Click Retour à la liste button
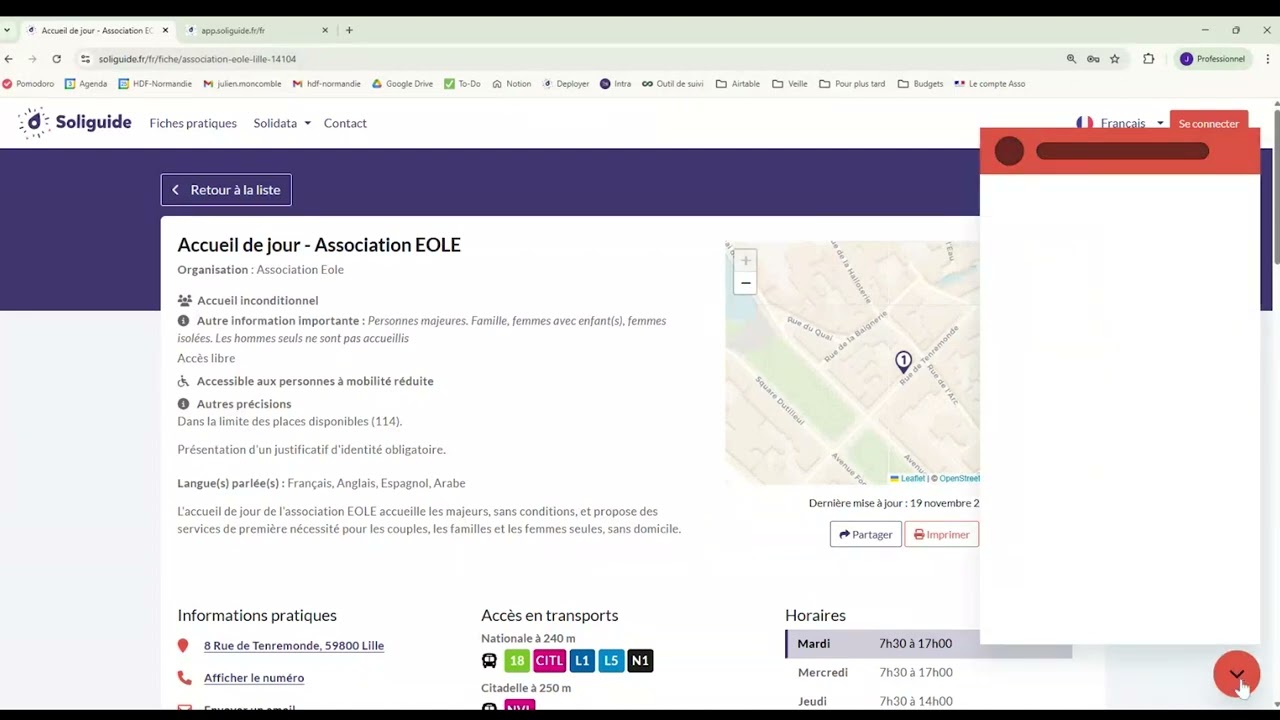 pyautogui.click(x=226, y=190)
